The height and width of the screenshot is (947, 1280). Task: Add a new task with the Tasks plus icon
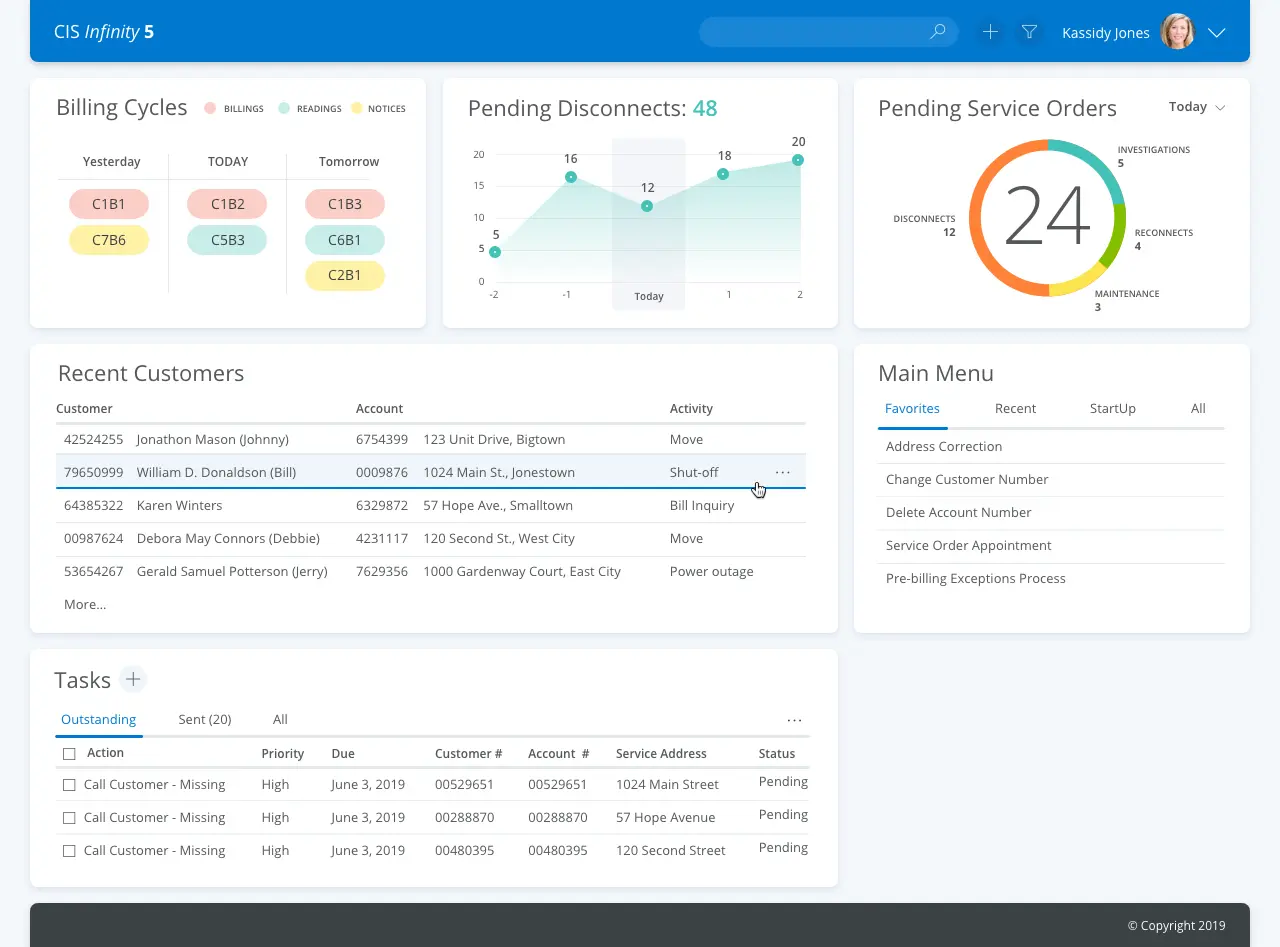[132, 679]
